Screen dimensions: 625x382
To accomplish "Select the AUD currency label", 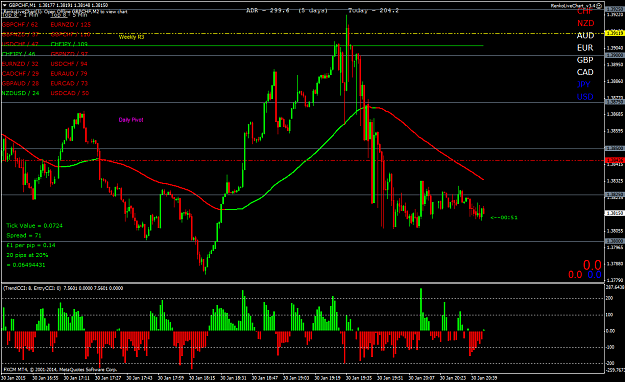I will [585, 35].
